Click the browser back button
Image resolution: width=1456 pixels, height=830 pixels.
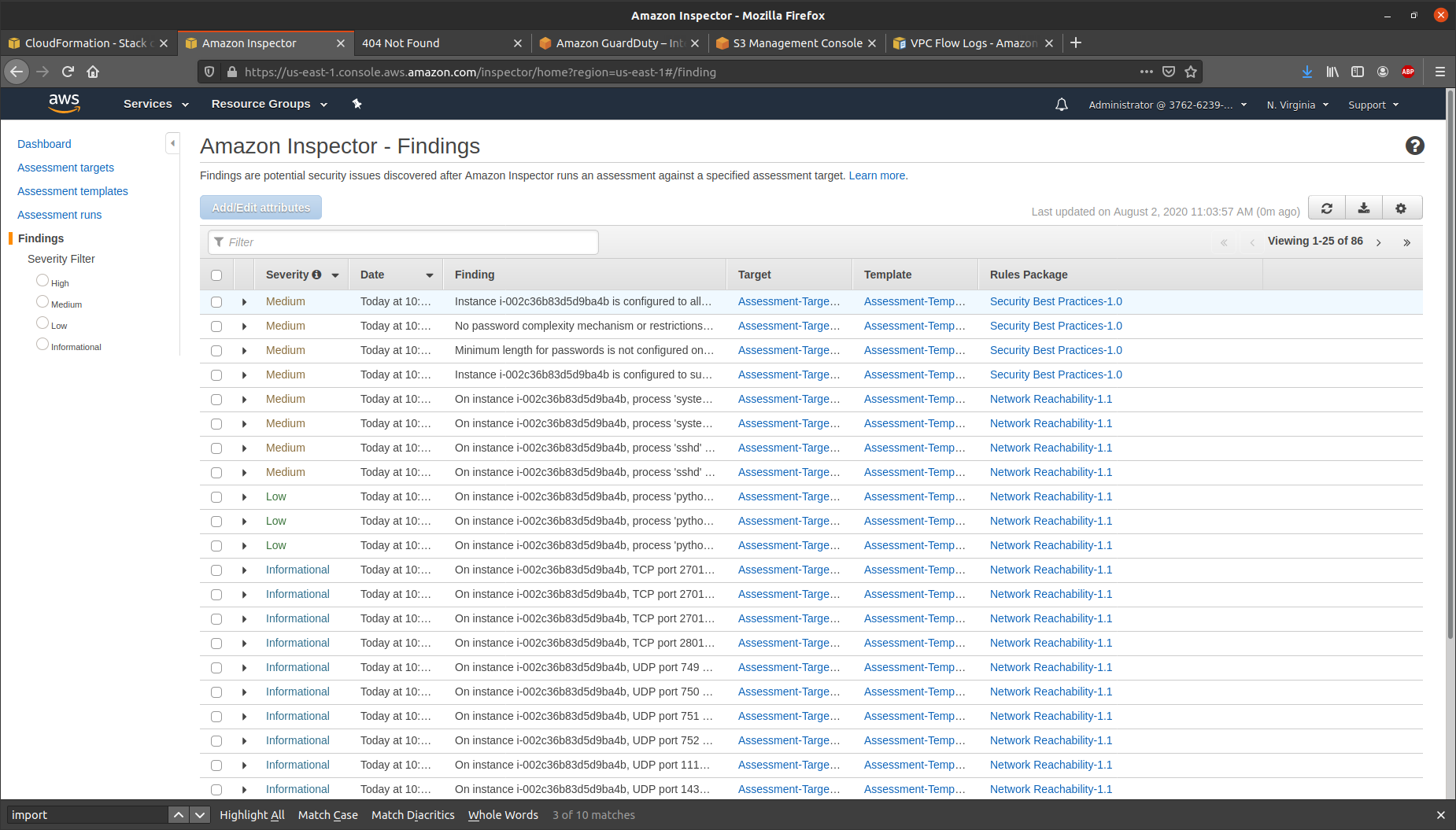[x=17, y=72]
